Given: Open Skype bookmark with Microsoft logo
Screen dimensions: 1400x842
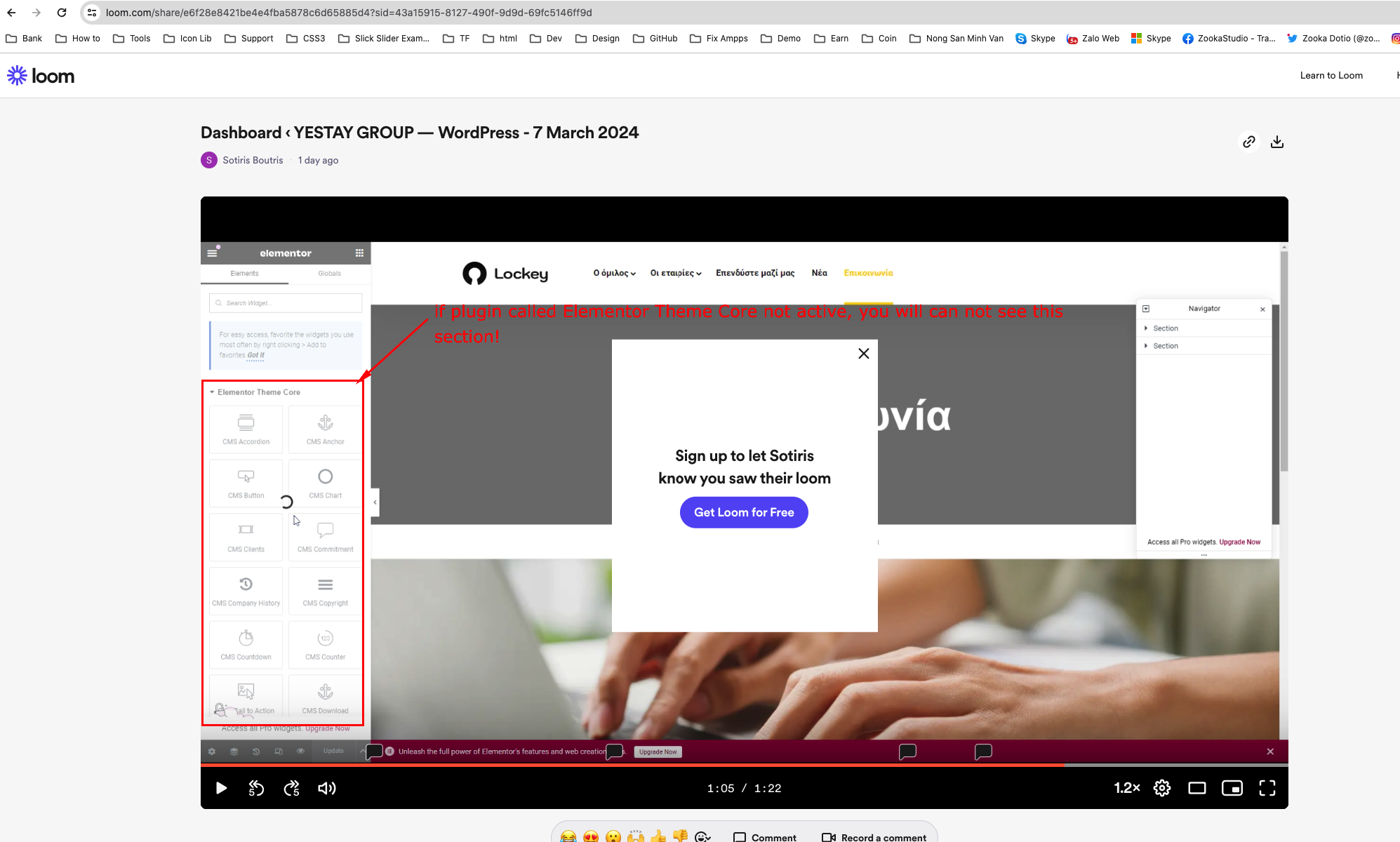Looking at the screenshot, I should 1151,39.
